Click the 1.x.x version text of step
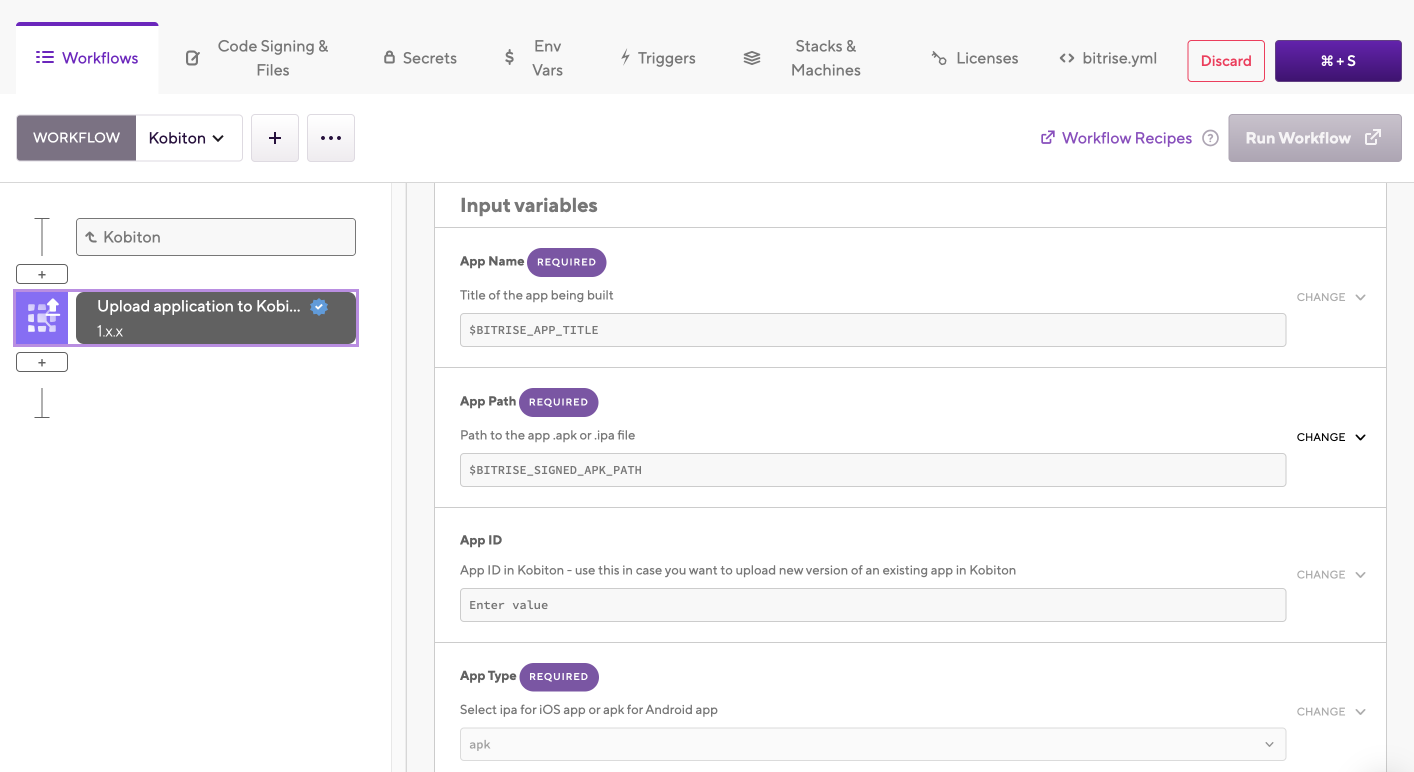The height and width of the screenshot is (772, 1414). tap(110, 331)
